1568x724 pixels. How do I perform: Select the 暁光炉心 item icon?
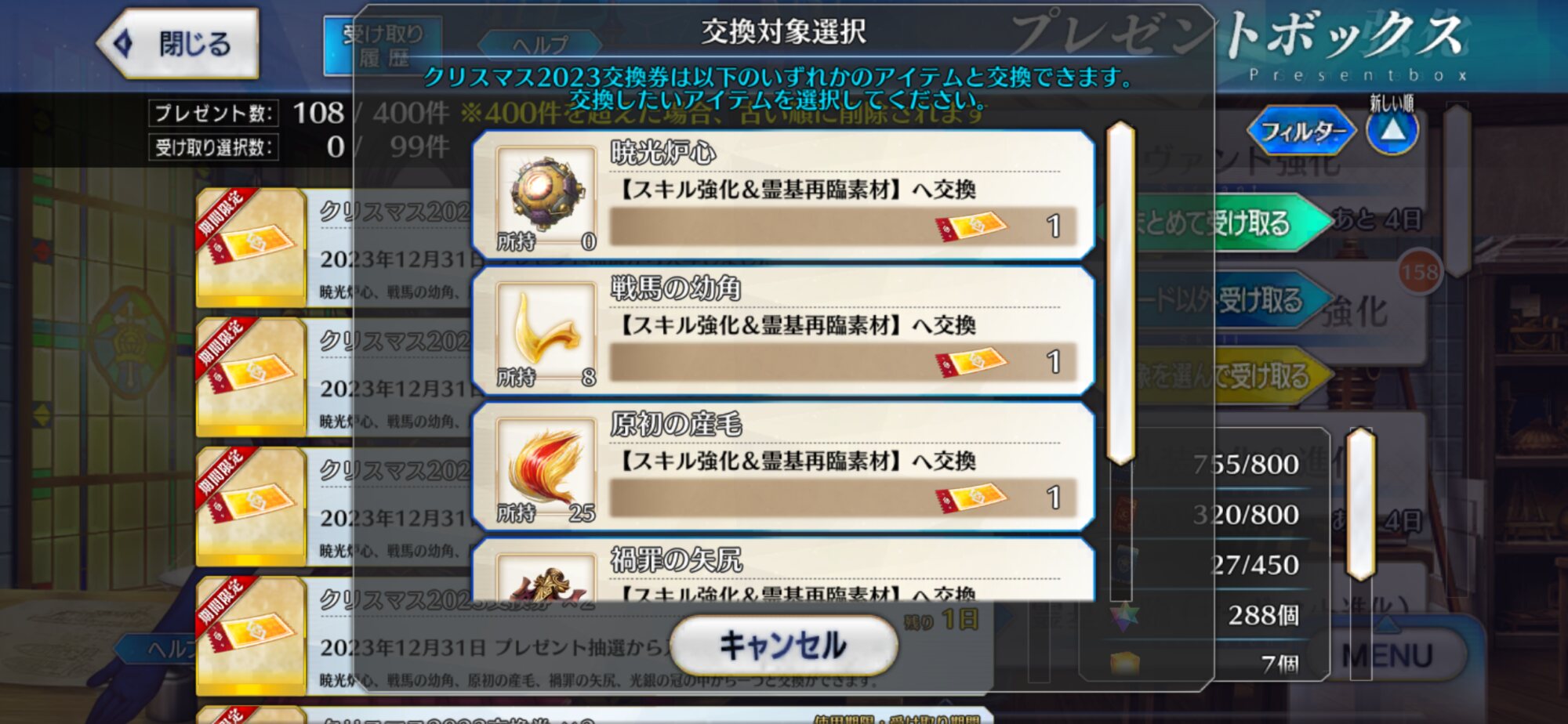coord(546,196)
